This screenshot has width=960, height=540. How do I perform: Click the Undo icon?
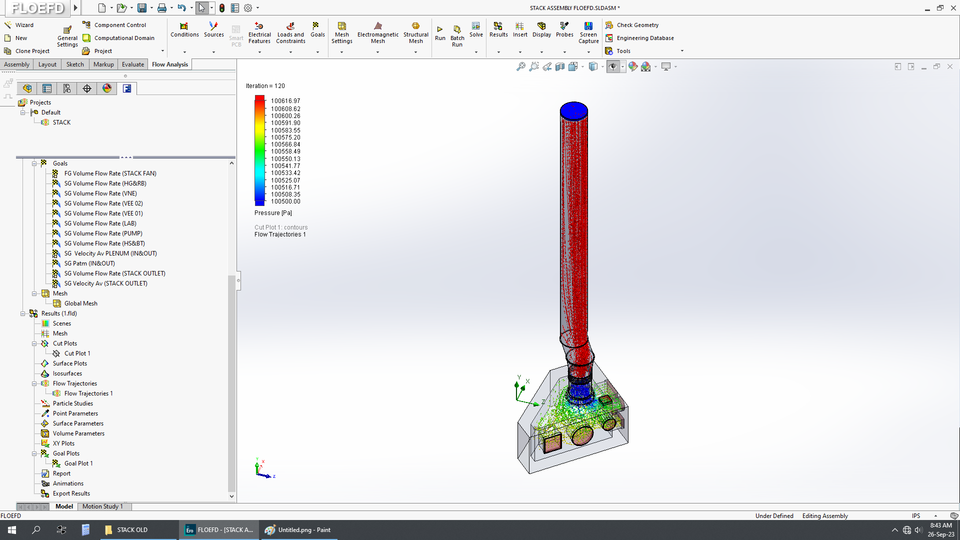tap(181, 8)
